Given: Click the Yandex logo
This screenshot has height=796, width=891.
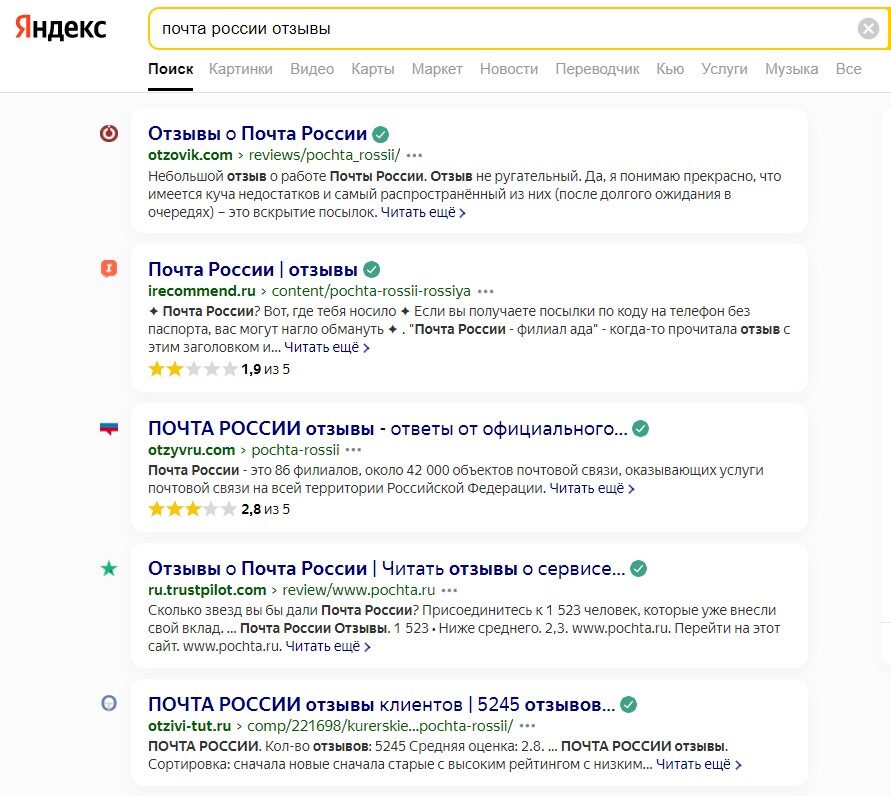Looking at the screenshot, I should [61, 28].
